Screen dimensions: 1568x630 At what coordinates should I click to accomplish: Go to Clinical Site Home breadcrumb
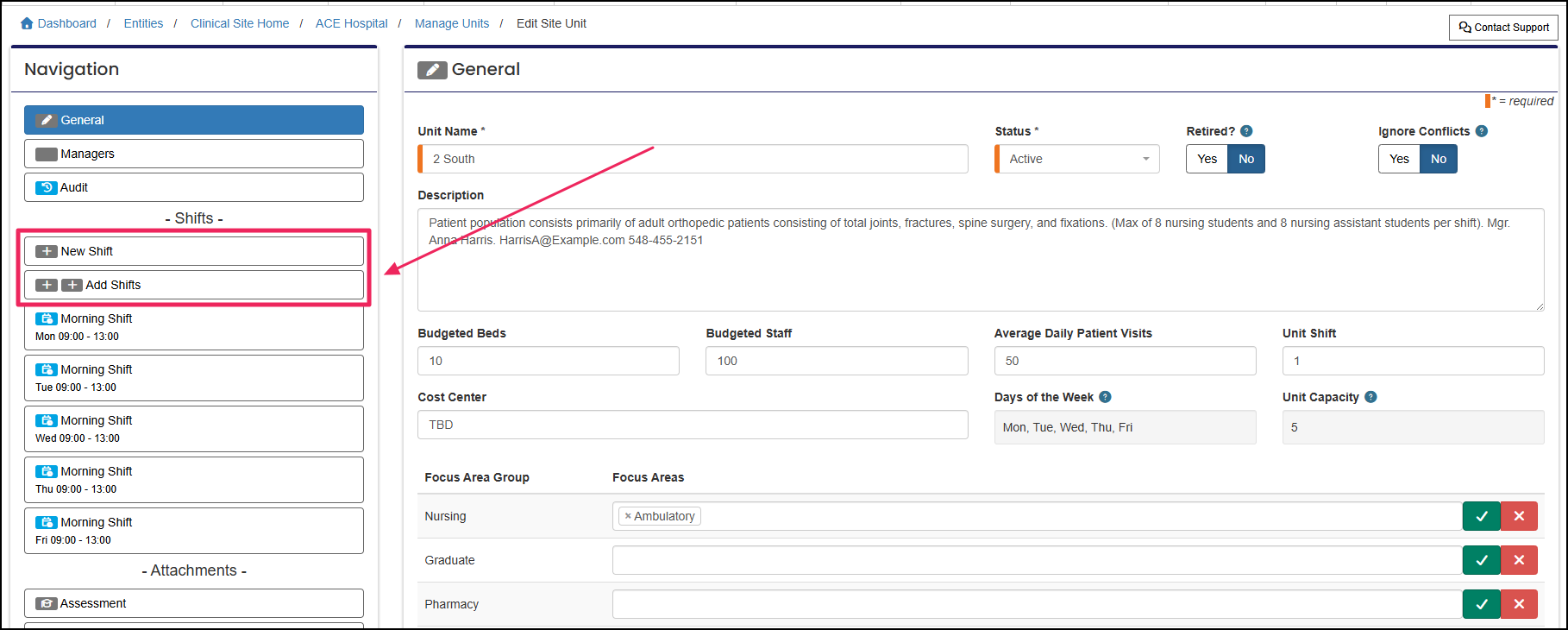240,23
